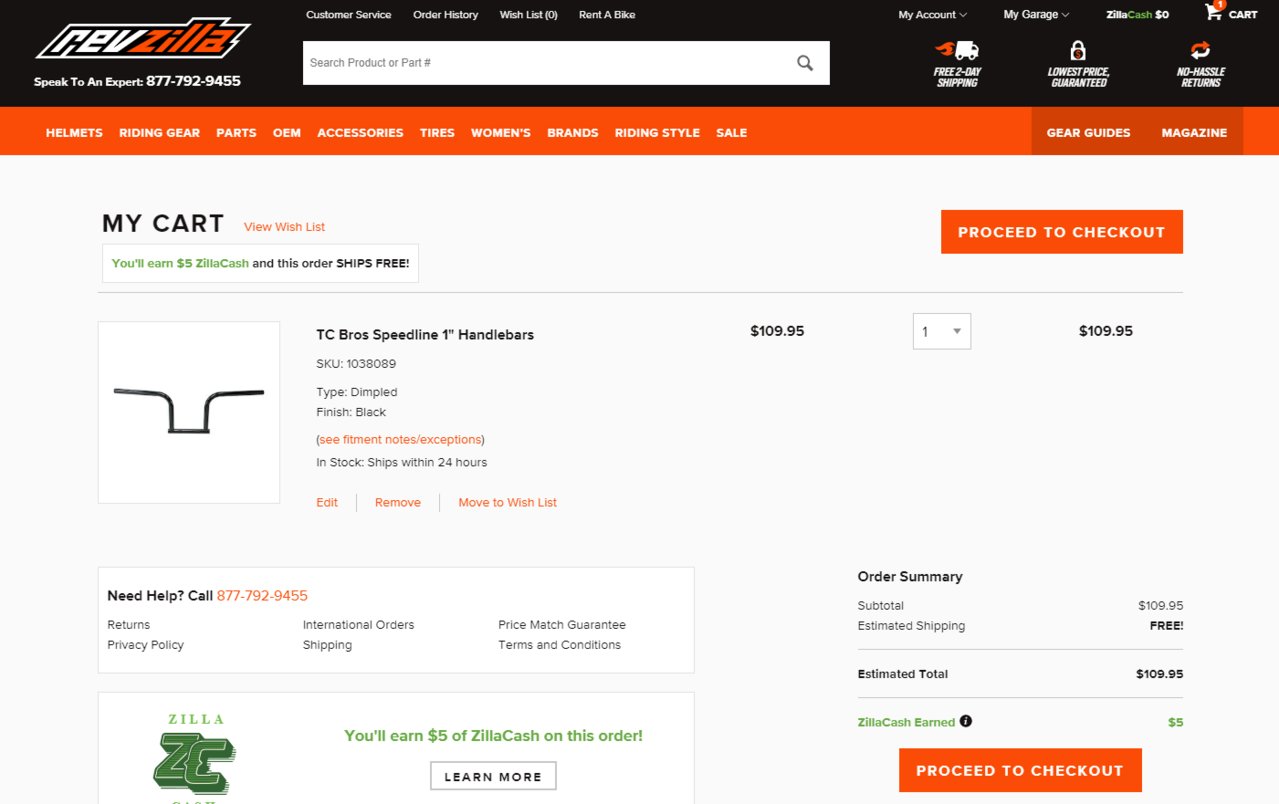
Task: Click the ZillaCash Earned label
Action: [x=906, y=722]
